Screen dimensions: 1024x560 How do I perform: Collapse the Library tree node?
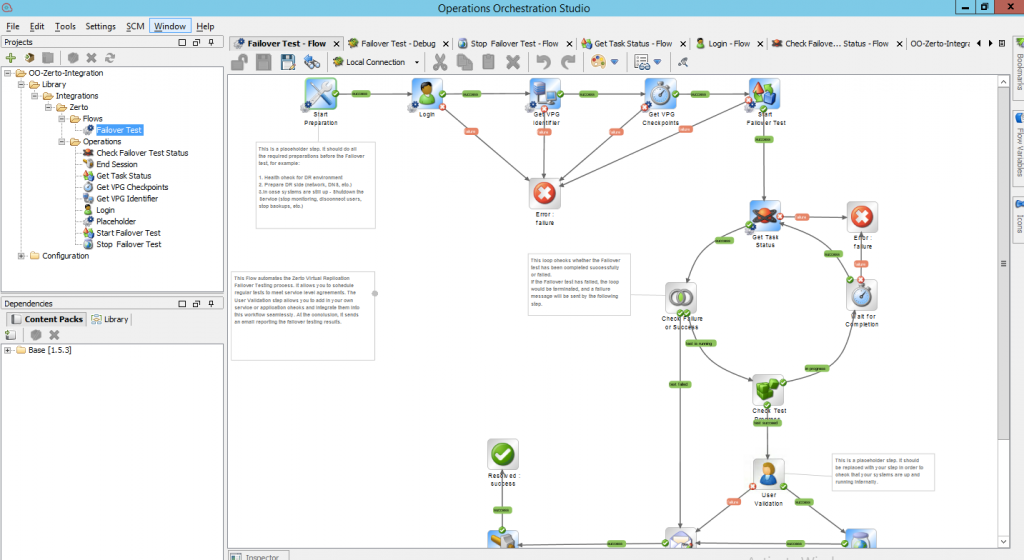click(x=21, y=84)
